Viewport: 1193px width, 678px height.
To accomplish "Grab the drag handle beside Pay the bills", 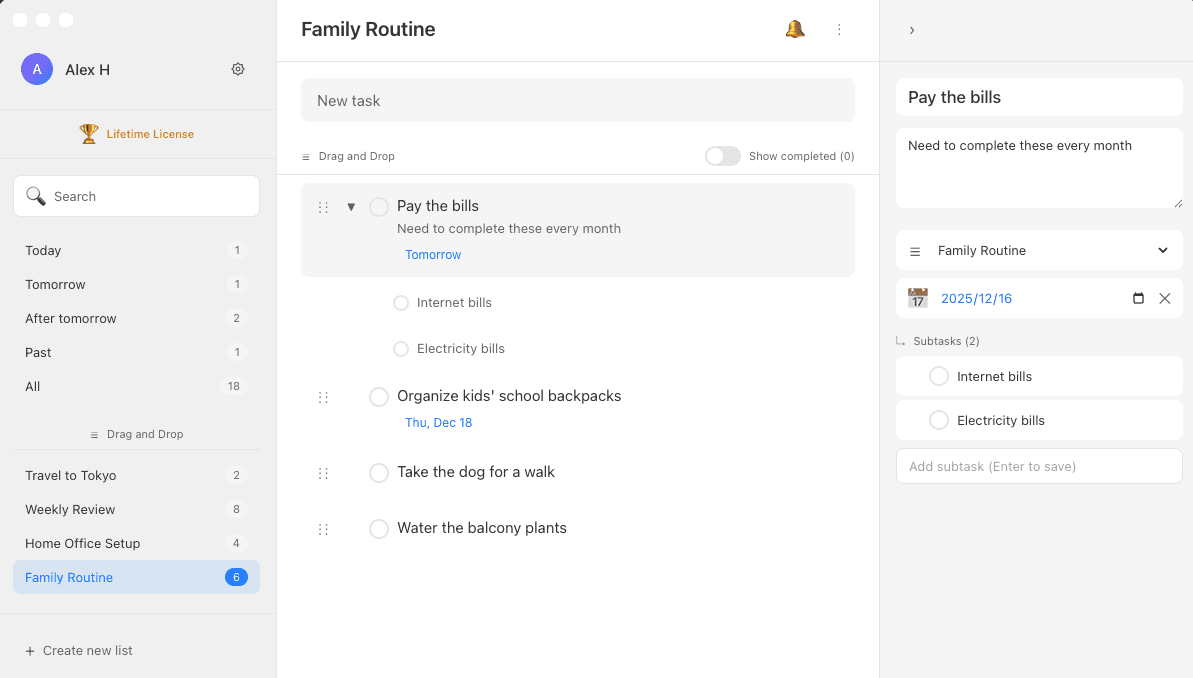I will click(x=323, y=207).
